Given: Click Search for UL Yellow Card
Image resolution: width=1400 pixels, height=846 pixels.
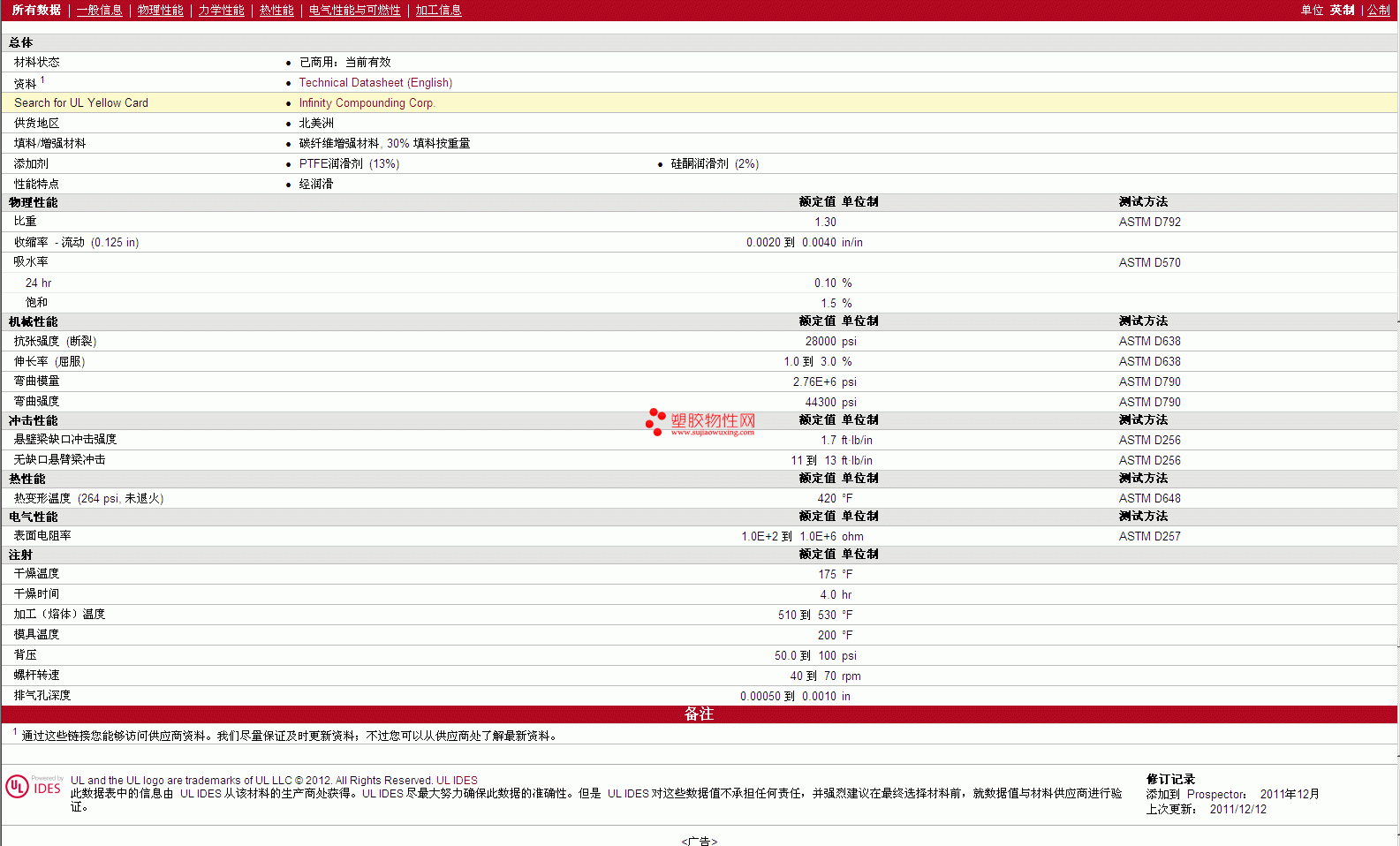Looking at the screenshot, I should point(81,102).
